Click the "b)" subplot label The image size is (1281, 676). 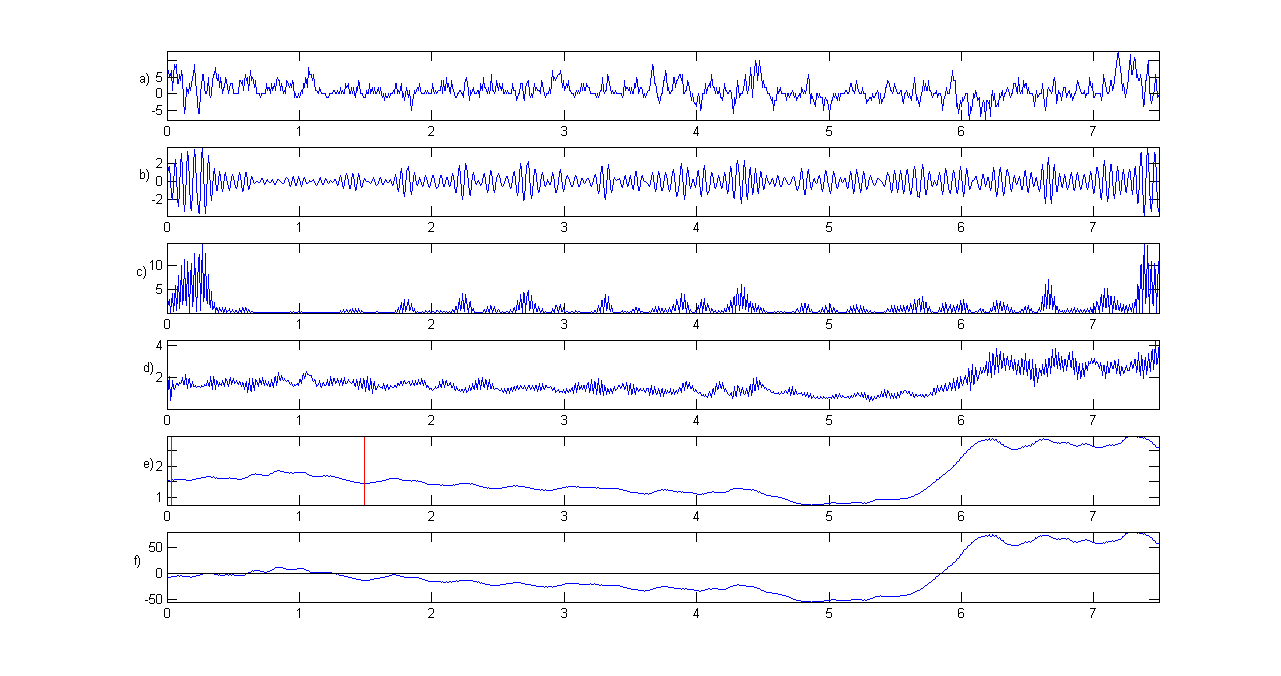pyautogui.click(x=144, y=175)
